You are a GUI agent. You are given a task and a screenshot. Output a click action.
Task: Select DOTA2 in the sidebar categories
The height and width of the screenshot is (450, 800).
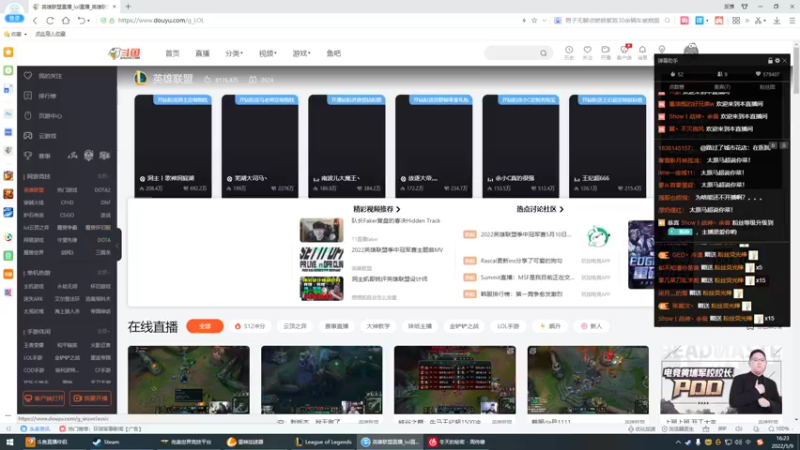click(102, 190)
